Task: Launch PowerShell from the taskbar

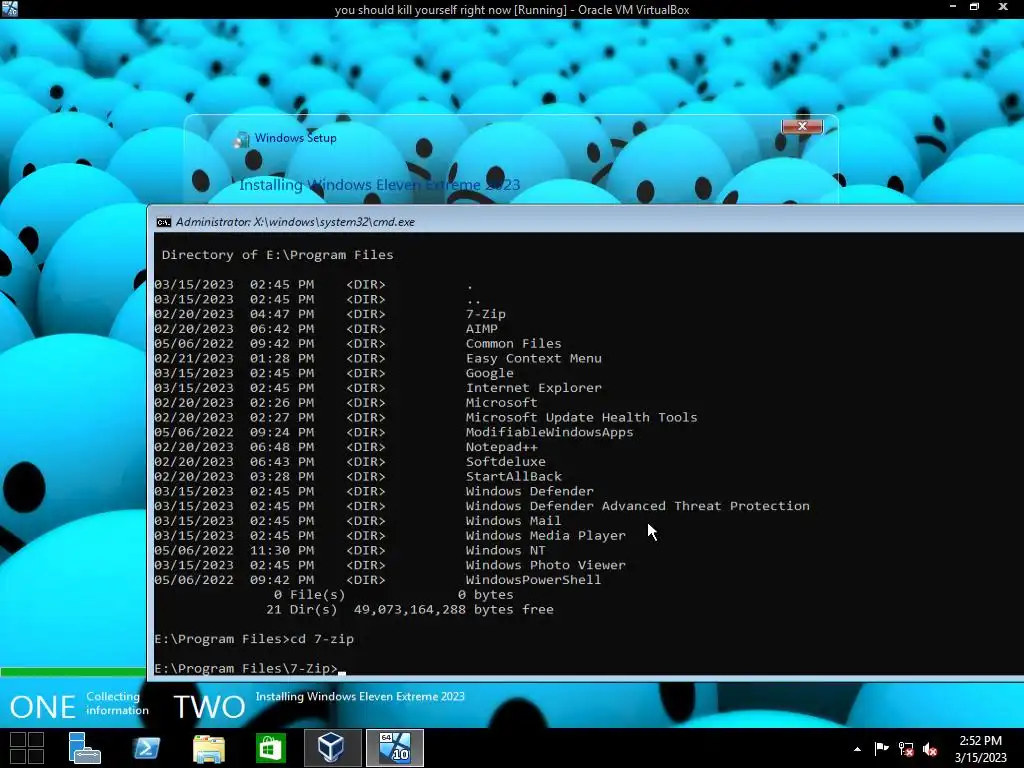Action: 146,748
